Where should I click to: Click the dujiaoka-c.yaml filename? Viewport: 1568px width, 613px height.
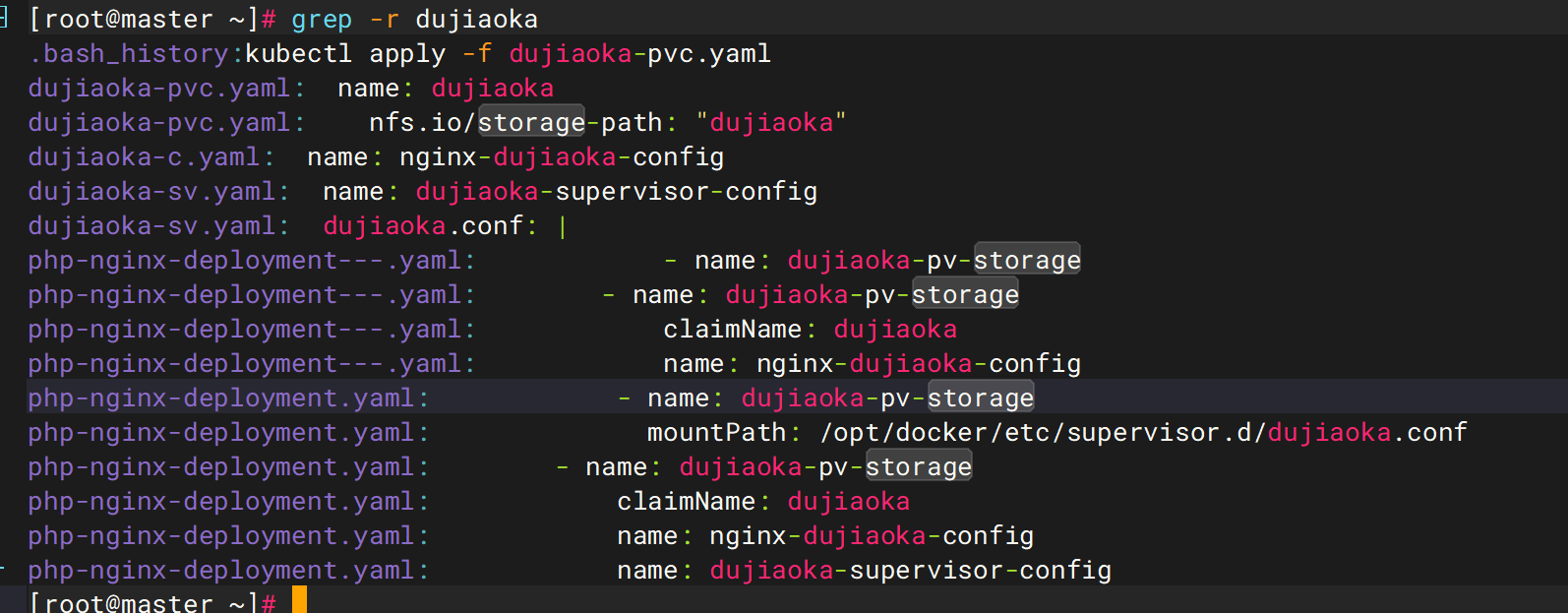click(144, 157)
